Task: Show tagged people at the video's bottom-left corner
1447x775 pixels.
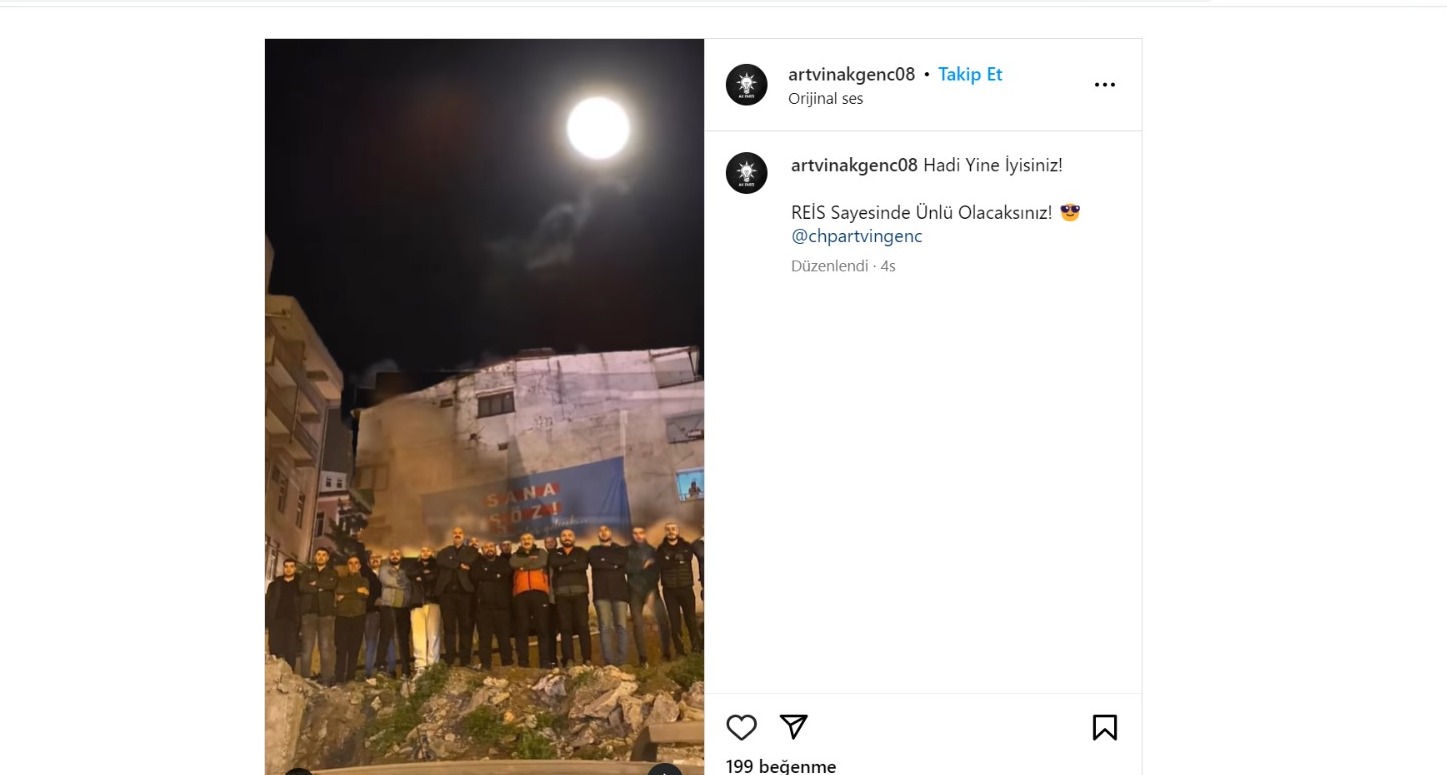Action: tap(298, 771)
